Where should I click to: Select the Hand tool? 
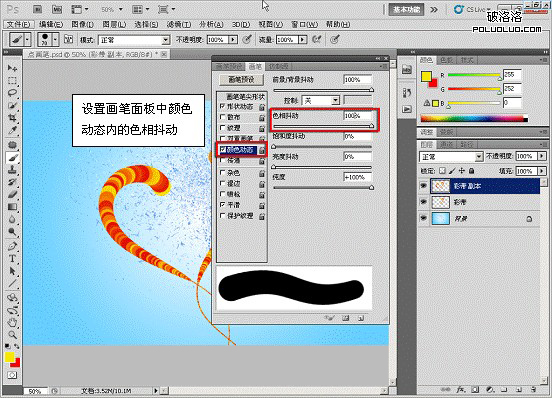(x=12, y=322)
